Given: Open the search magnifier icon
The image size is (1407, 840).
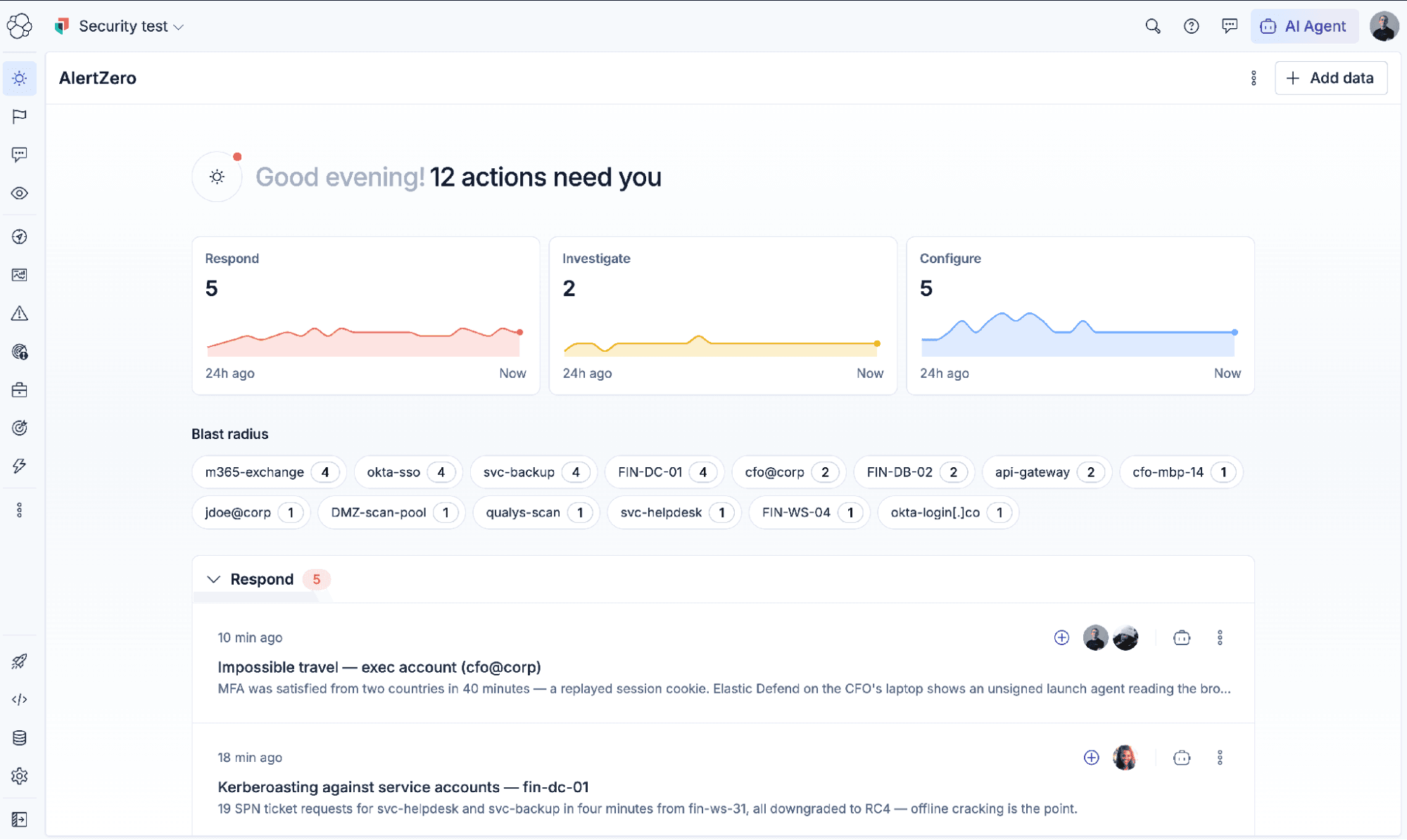Looking at the screenshot, I should (x=1153, y=26).
